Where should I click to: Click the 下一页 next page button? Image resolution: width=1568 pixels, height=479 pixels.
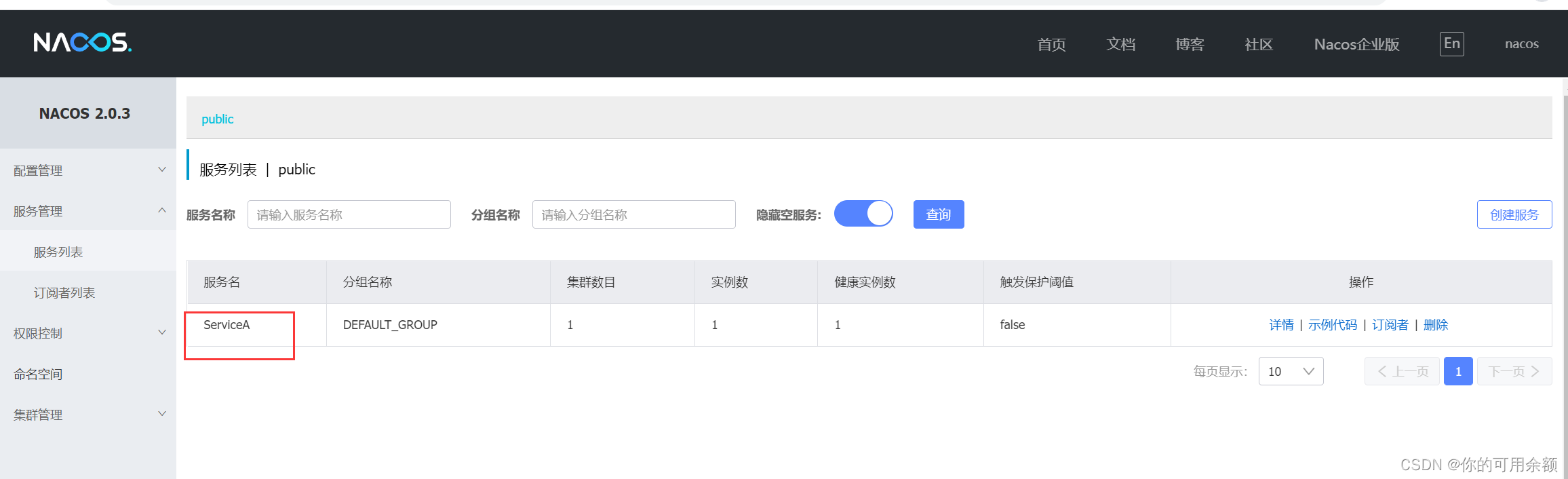tap(1514, 371)
